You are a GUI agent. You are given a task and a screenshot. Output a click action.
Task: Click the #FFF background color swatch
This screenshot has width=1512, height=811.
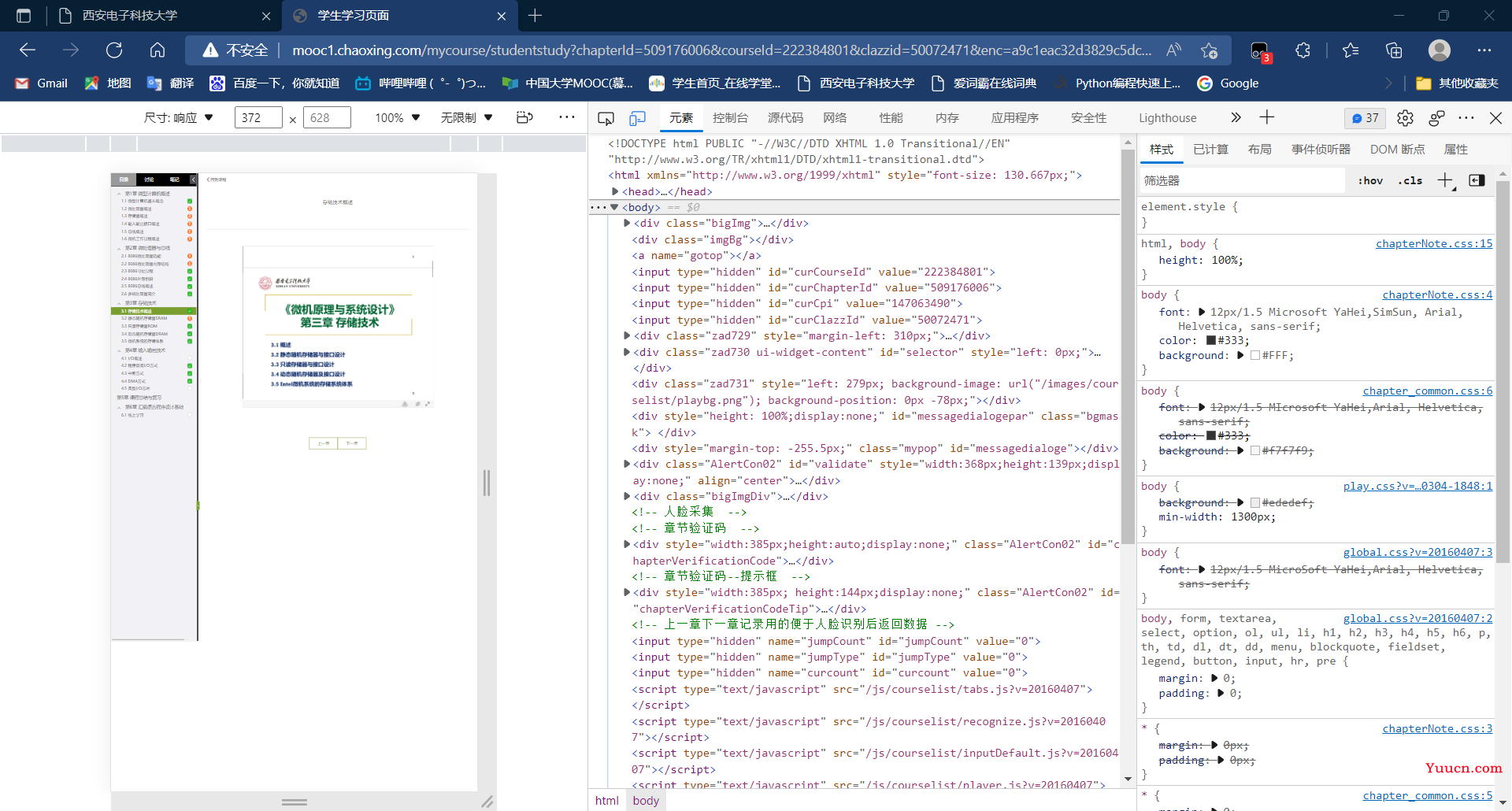point(1255,356)
